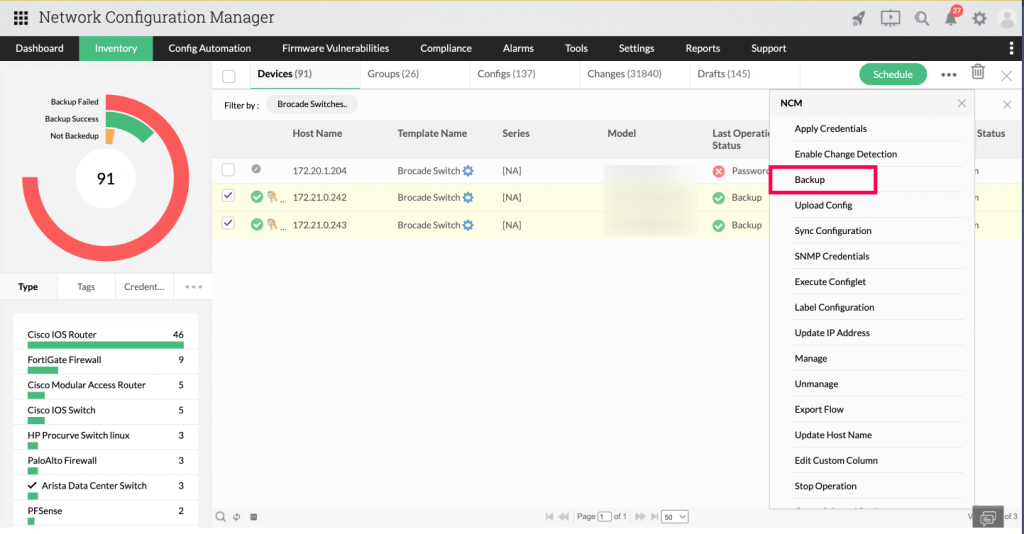Go to first page arrow
This screenshot has height=534, width=1024.
click(x=549, y=516)
